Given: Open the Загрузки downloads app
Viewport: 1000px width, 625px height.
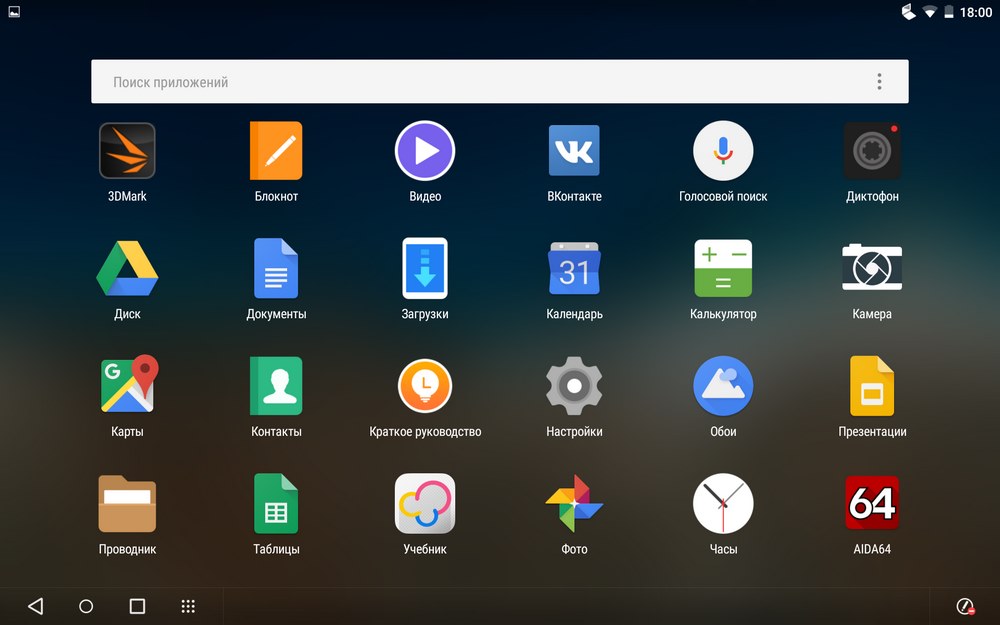Looking at the screenshot, I should pos(425,268).
